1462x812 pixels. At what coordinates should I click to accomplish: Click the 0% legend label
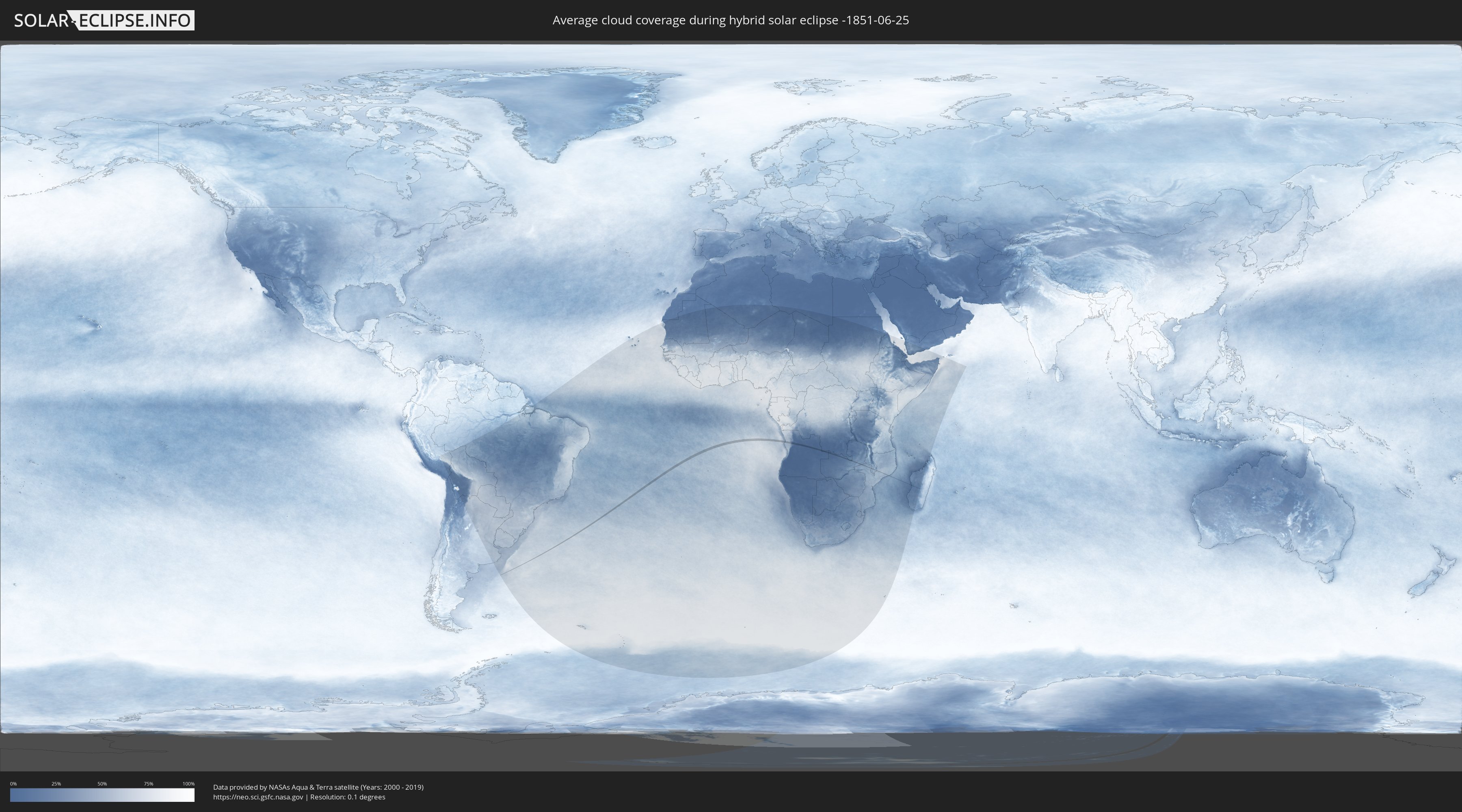pos(13,784)
